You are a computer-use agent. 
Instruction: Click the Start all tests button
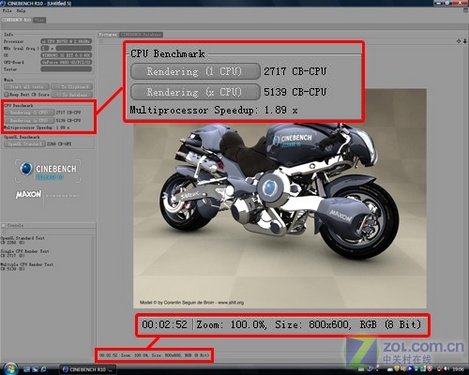coord(26,87)
